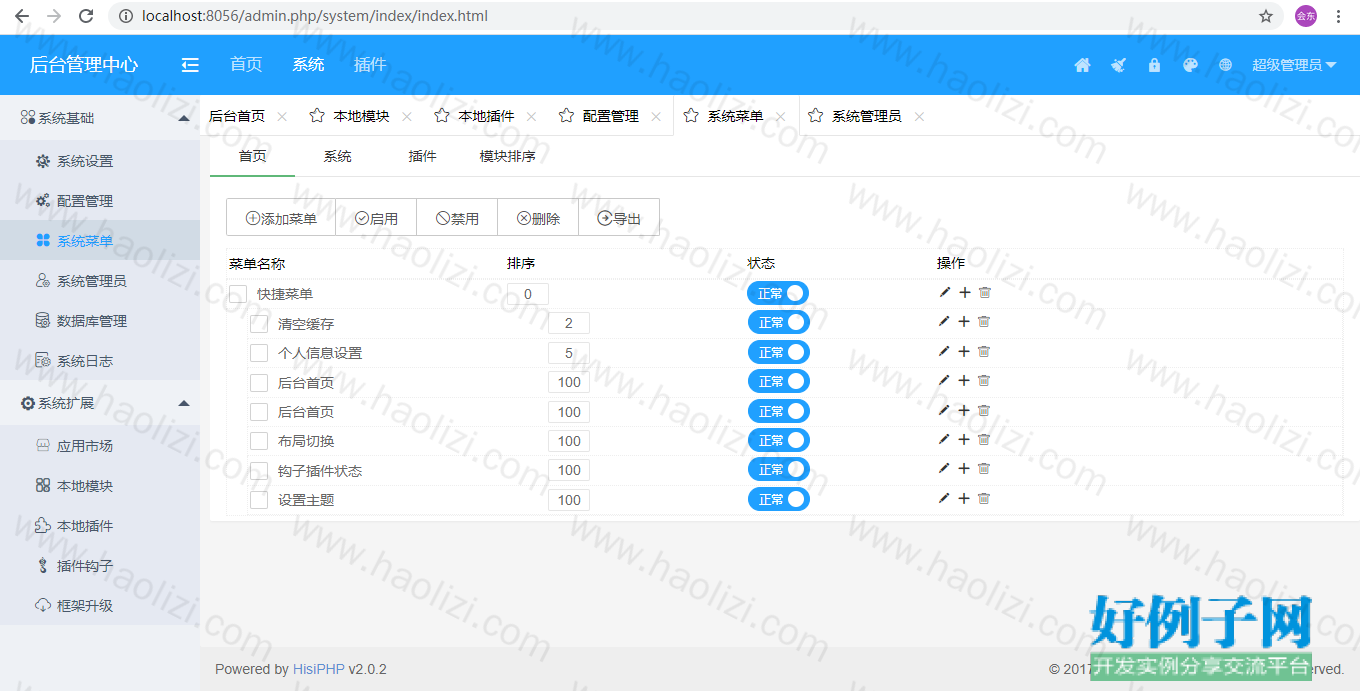
Task: Delete 个人信息设置 row via trash icon
Action: 984,351
